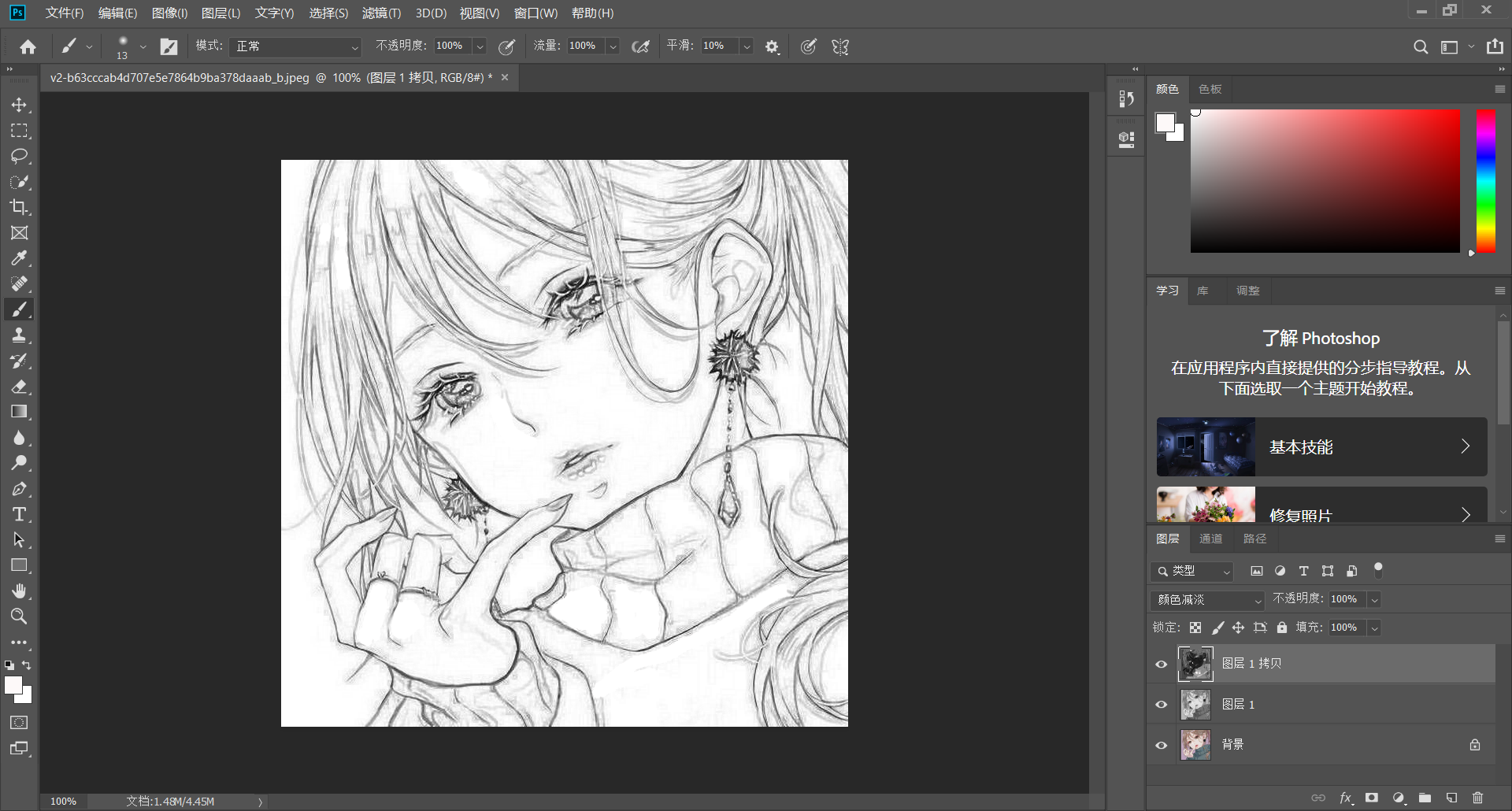Create a new layer group folder

[x=1425, y=798]
